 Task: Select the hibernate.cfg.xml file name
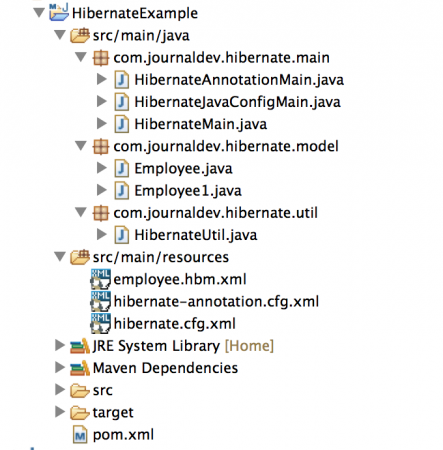(175, 324)
